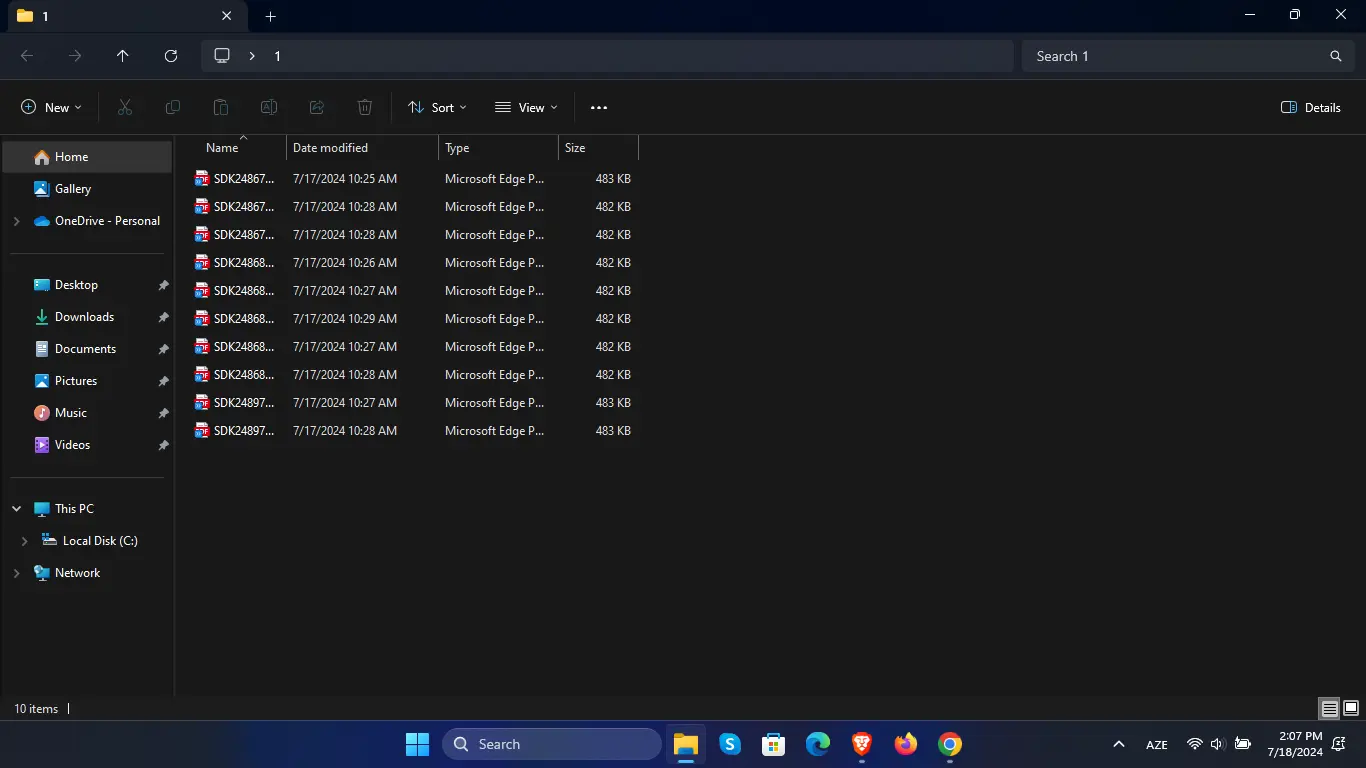
Task: Click the Refresh icon in navigation bar
Action: tap(171, 56)
